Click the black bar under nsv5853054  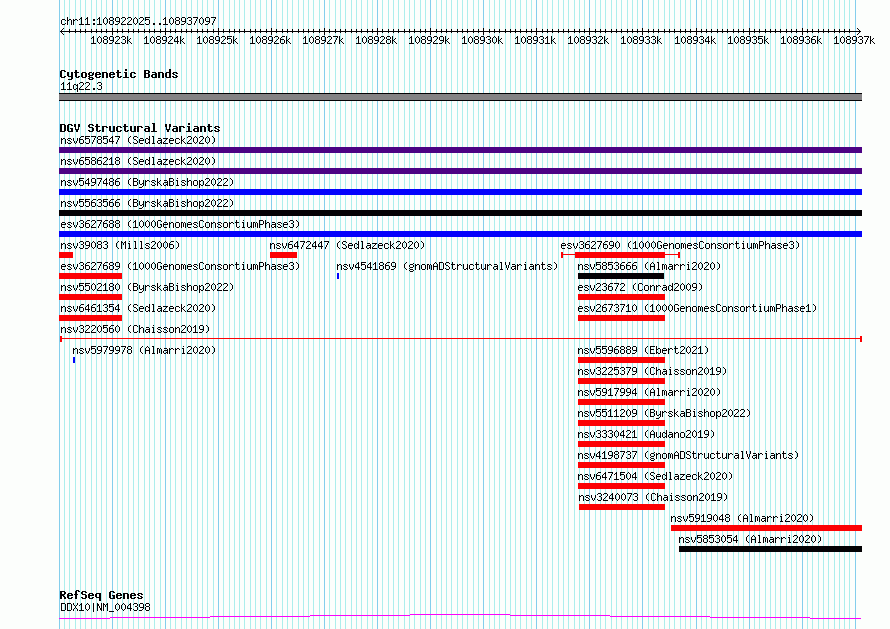(770, 549)
